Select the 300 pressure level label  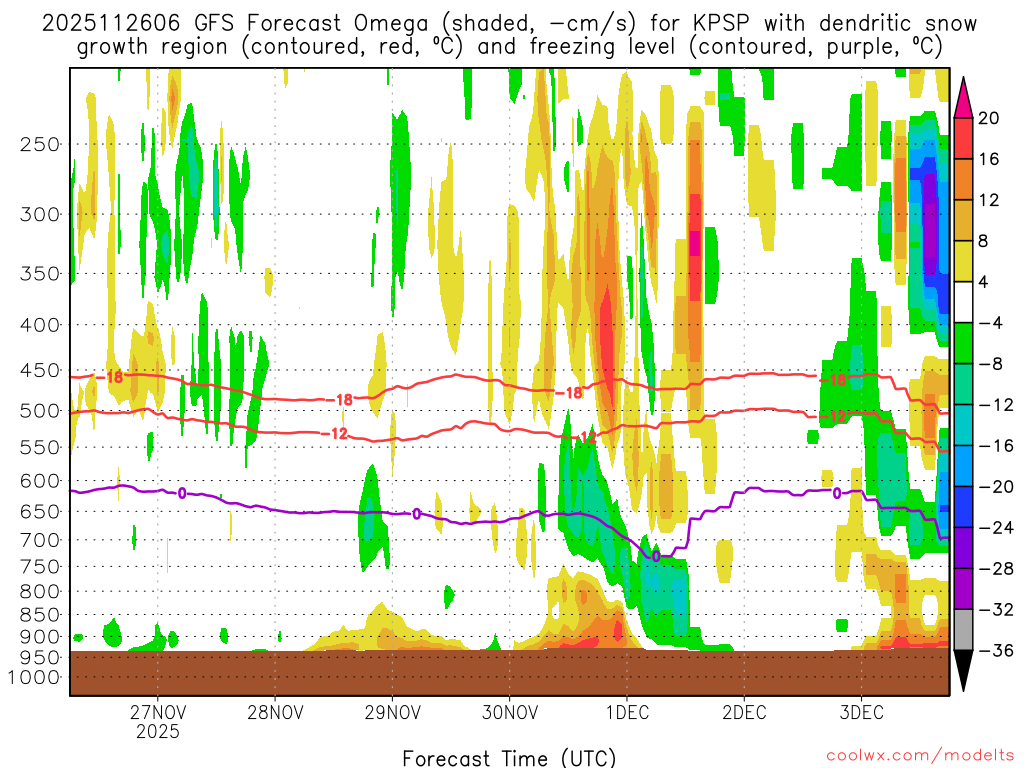(x=40, y=214)
